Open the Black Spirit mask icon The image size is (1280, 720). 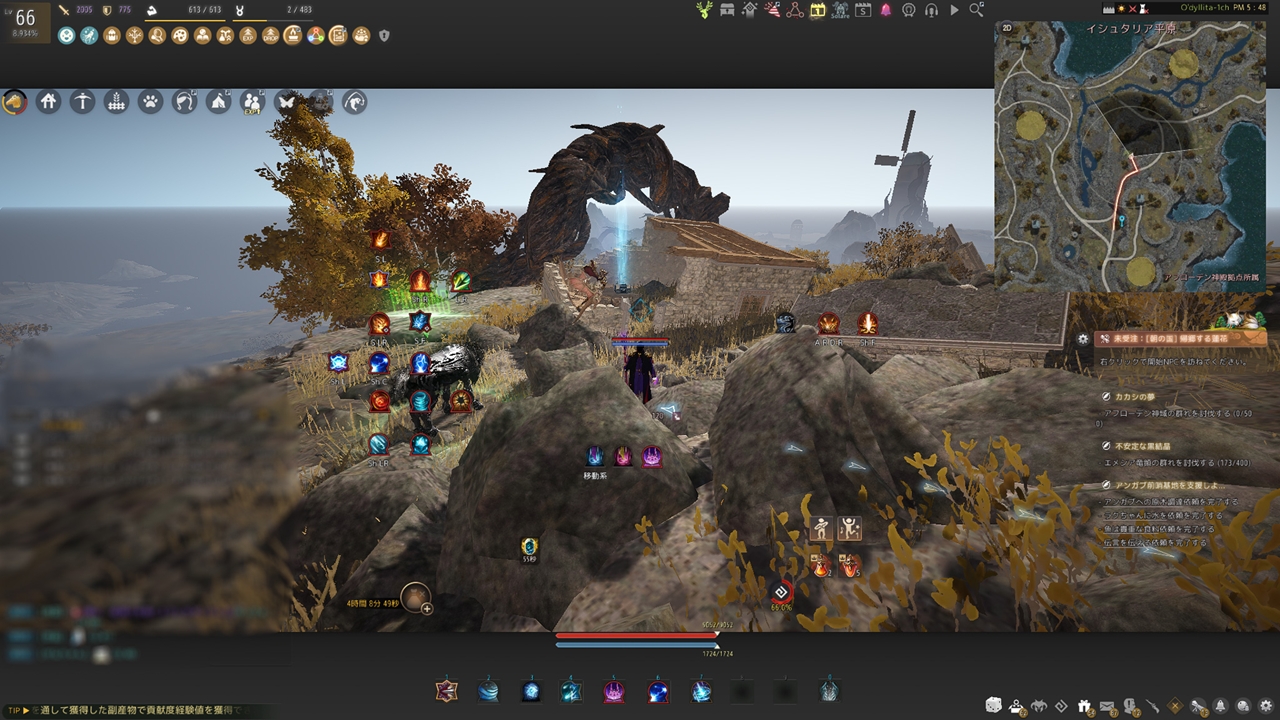pos(1039,706)
